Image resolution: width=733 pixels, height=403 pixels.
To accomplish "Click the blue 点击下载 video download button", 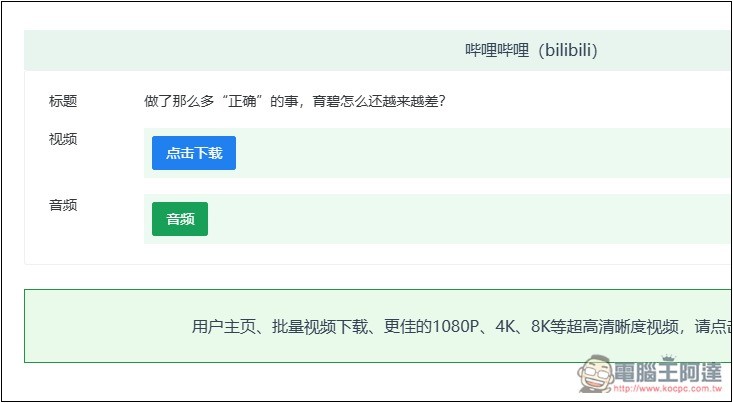I will coord(194,153).
